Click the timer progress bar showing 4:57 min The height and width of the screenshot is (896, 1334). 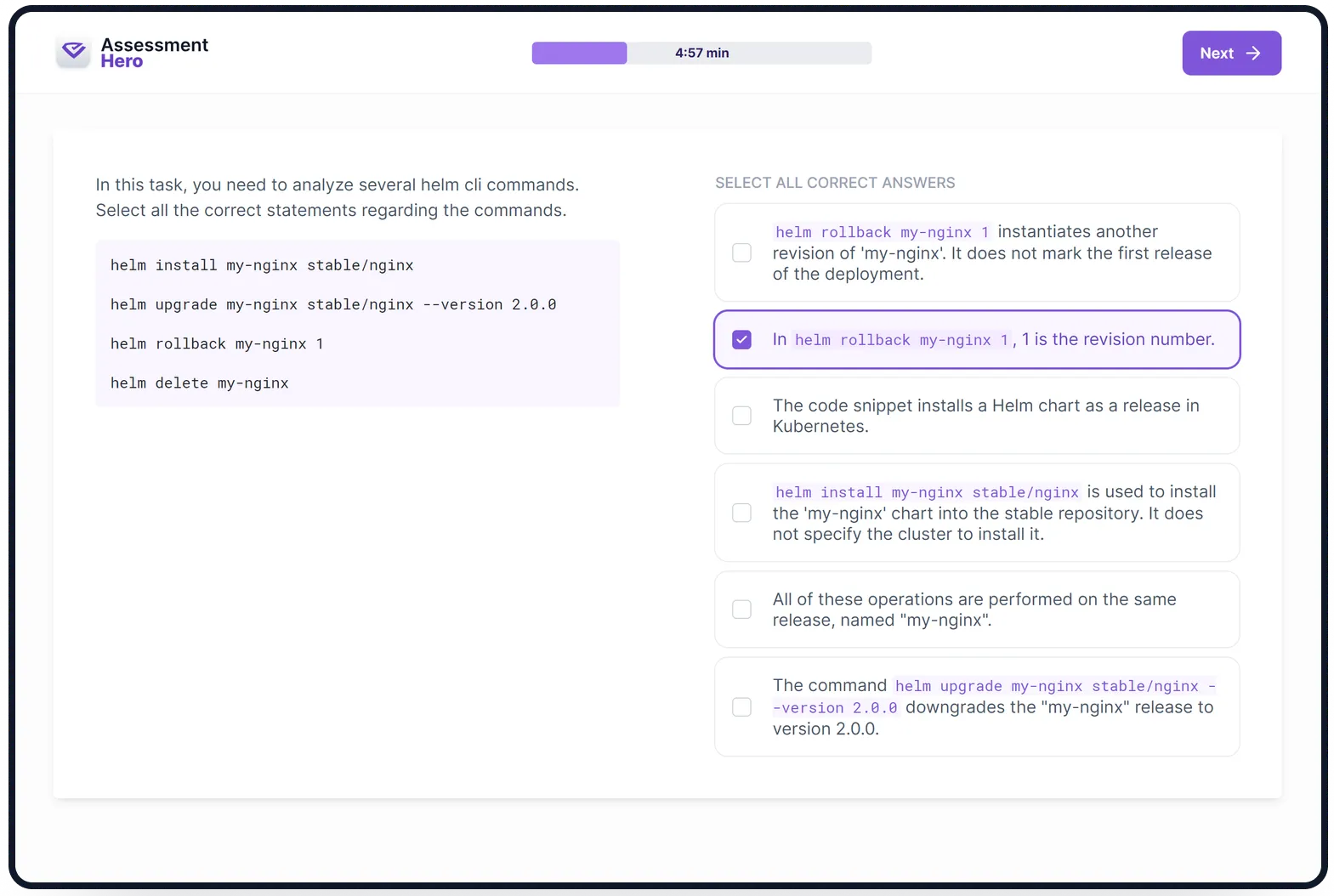tap(701, 53)
